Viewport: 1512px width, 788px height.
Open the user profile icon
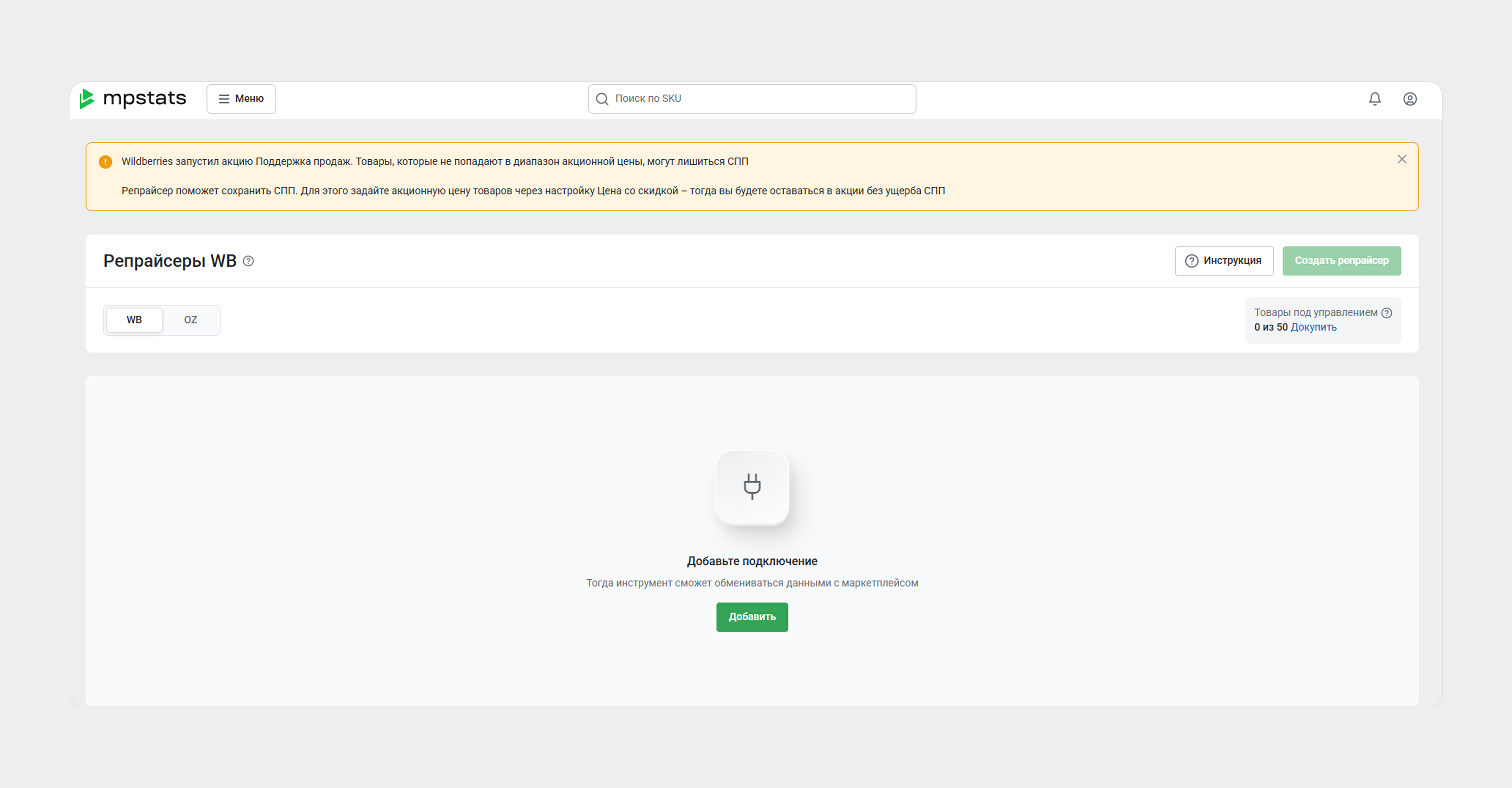(1410, 99)
